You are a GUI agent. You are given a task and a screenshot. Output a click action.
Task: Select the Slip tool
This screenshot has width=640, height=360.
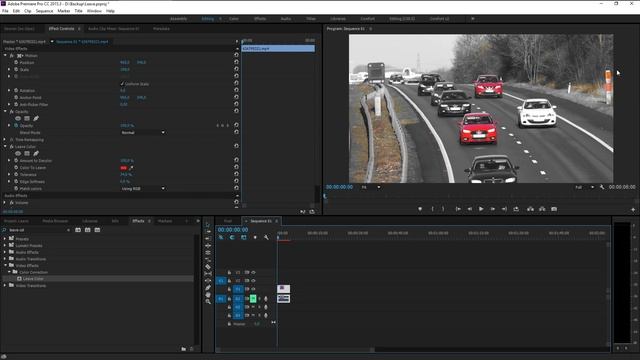tap(208, 273)
